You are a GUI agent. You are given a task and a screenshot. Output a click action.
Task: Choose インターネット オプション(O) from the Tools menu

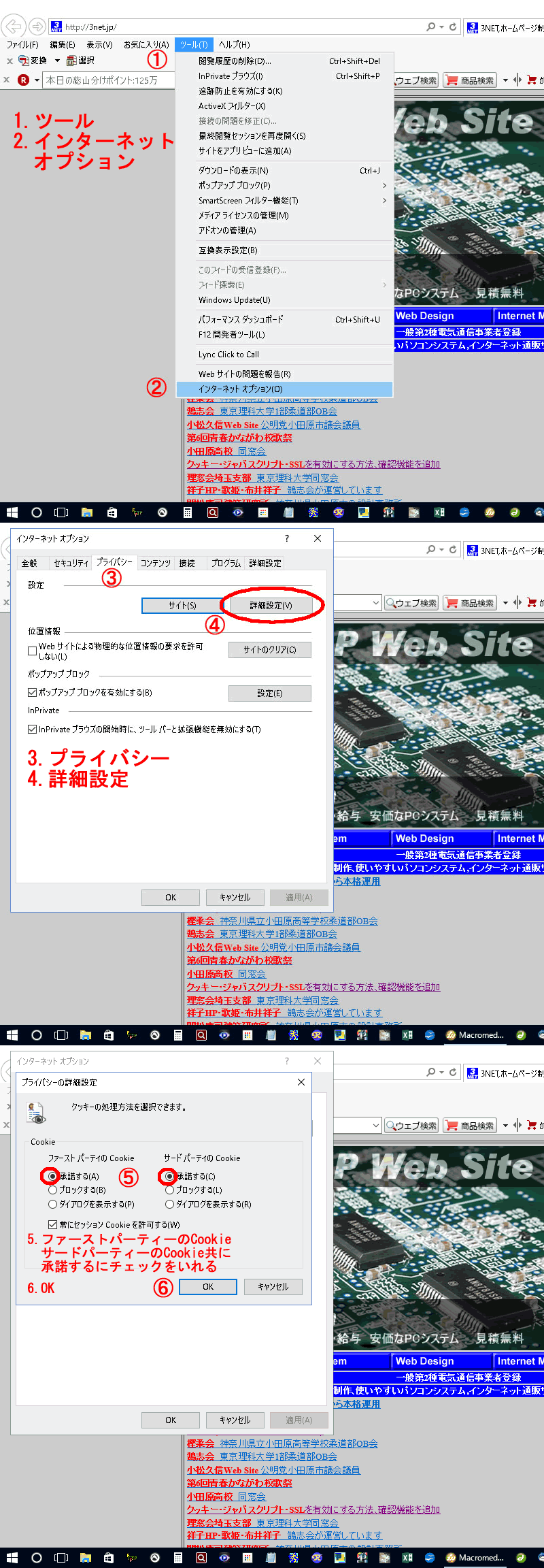tap(240, 389)
